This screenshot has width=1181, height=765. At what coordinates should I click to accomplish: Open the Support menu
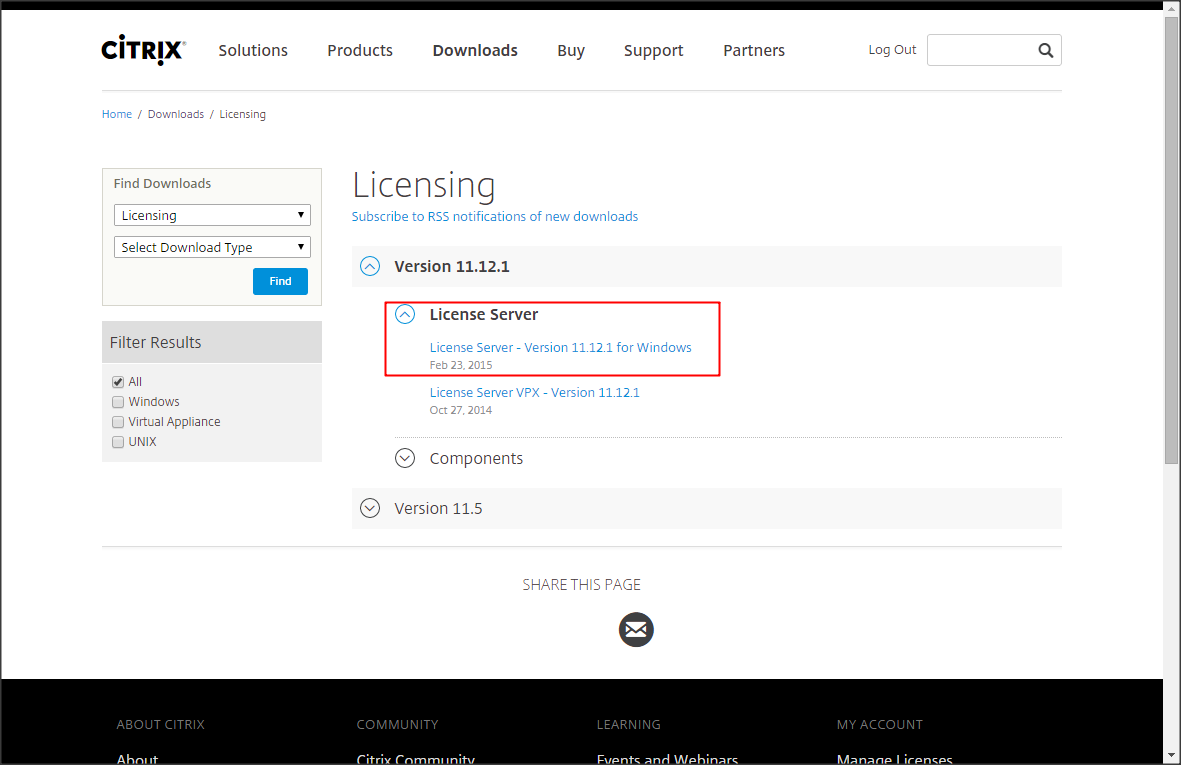pos(653,51)
